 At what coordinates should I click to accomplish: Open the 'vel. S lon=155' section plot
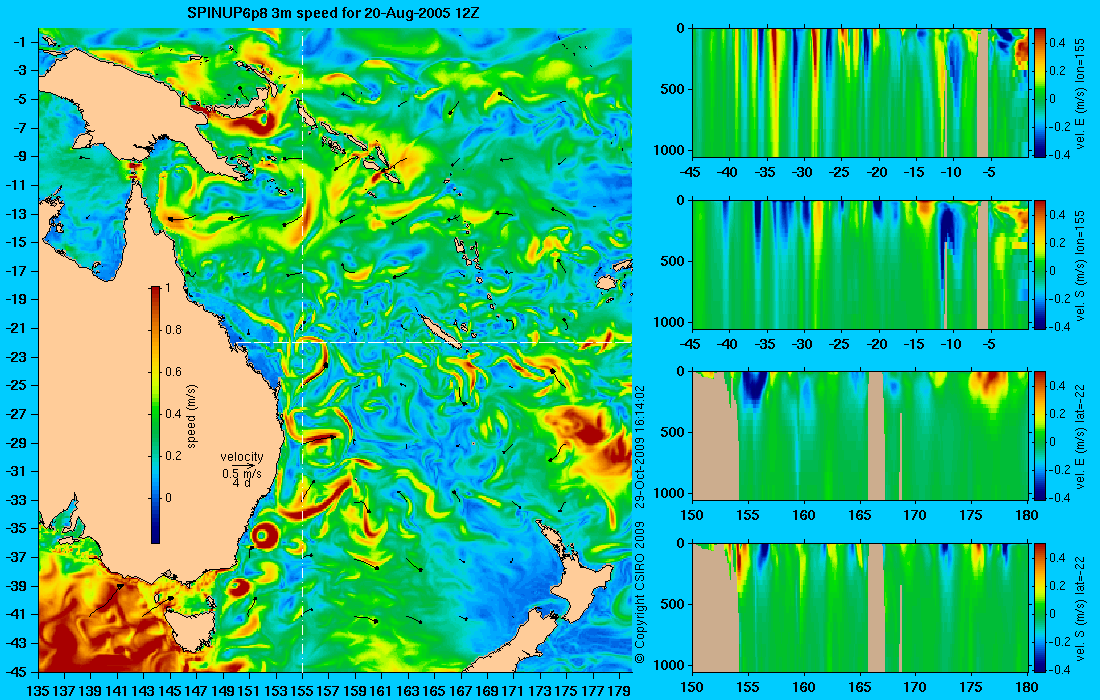860,264
